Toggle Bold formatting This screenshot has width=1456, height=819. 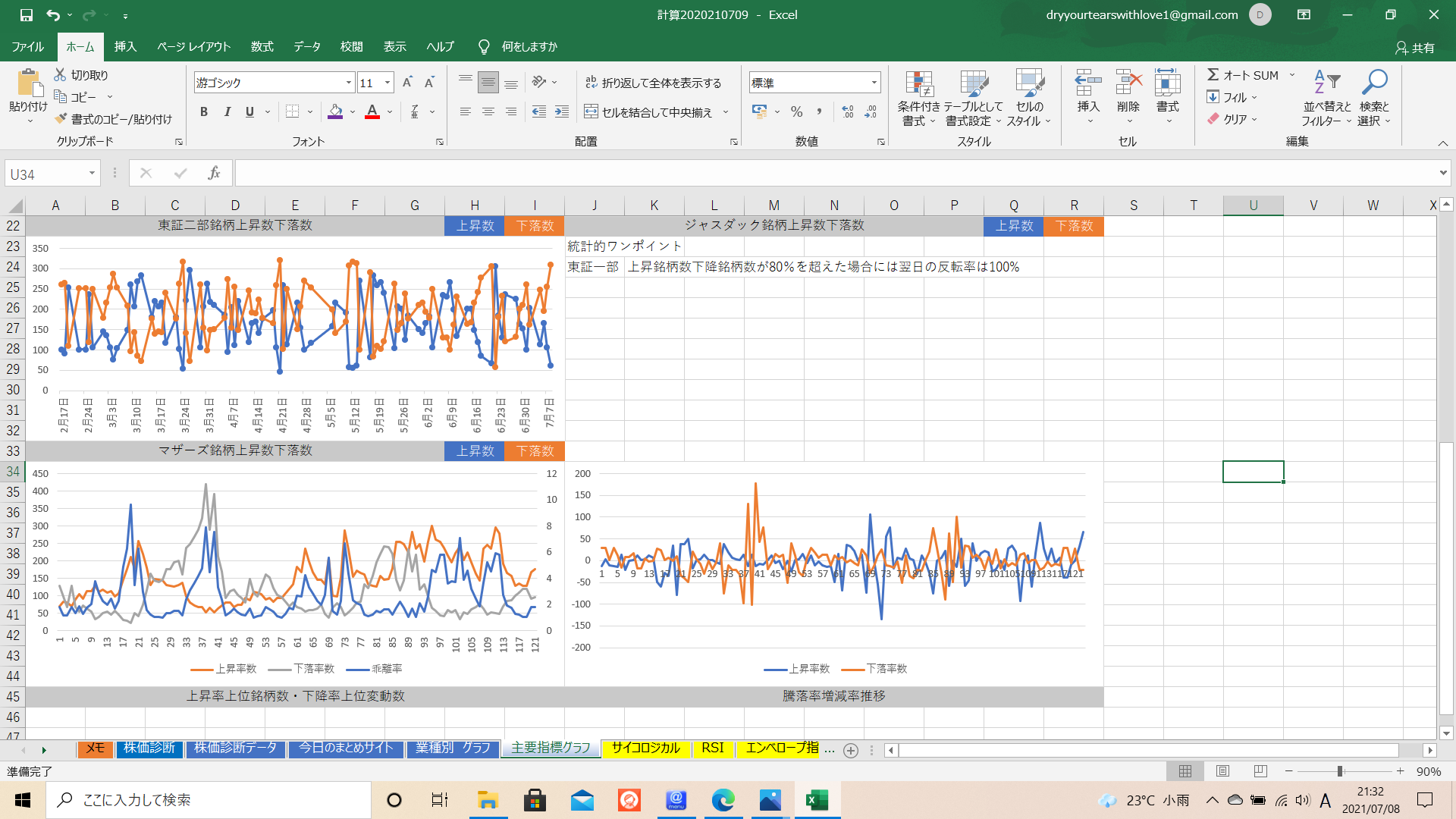click(203, 112)
